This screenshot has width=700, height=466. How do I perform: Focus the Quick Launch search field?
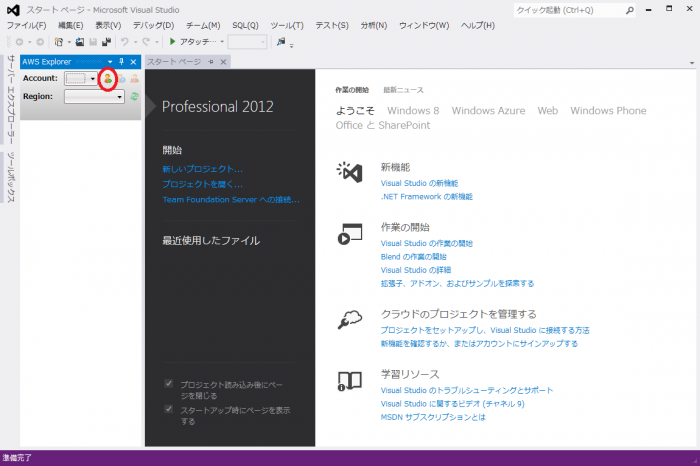570,10
